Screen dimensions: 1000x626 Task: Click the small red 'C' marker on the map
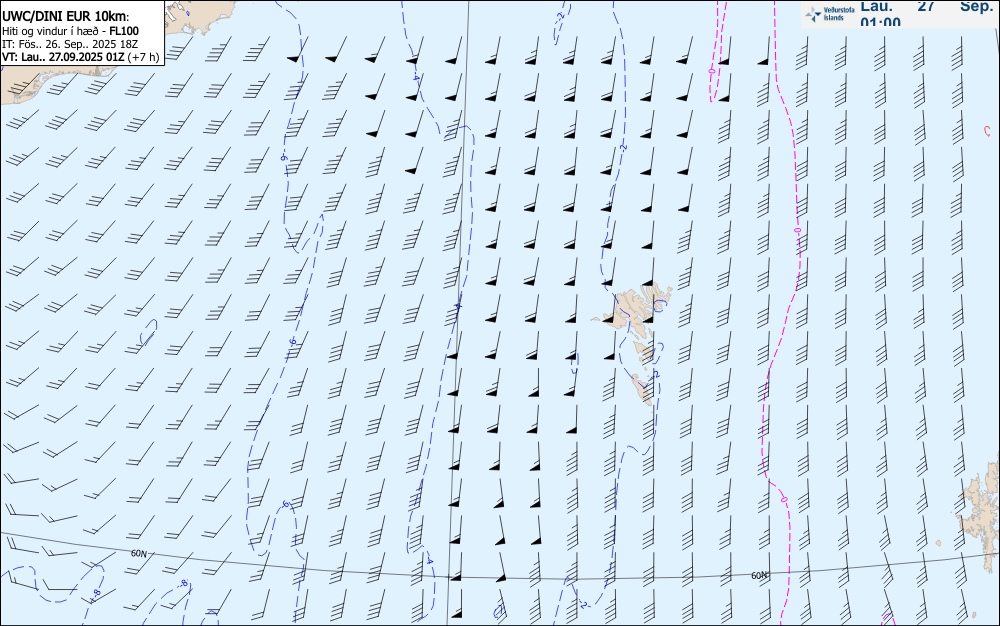(x=987, y=131)
